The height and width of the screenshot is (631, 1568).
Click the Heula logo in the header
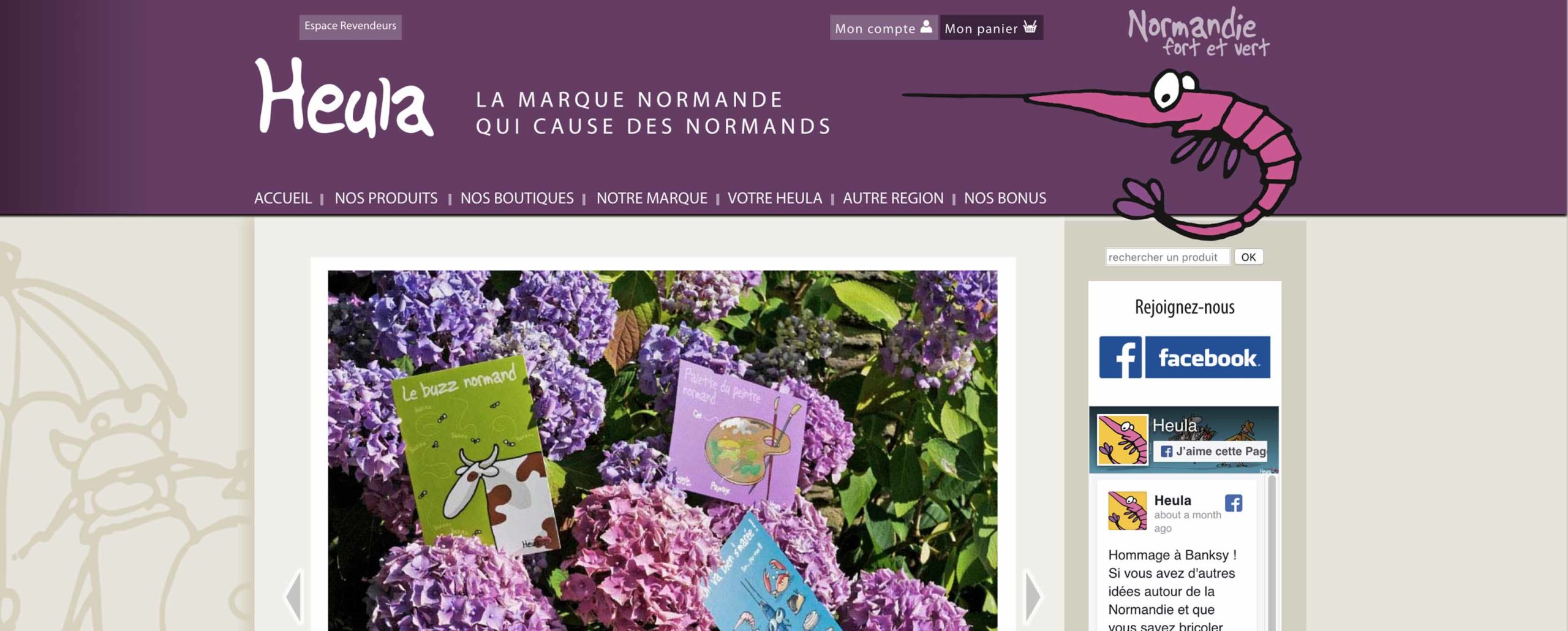coord(344,97)
